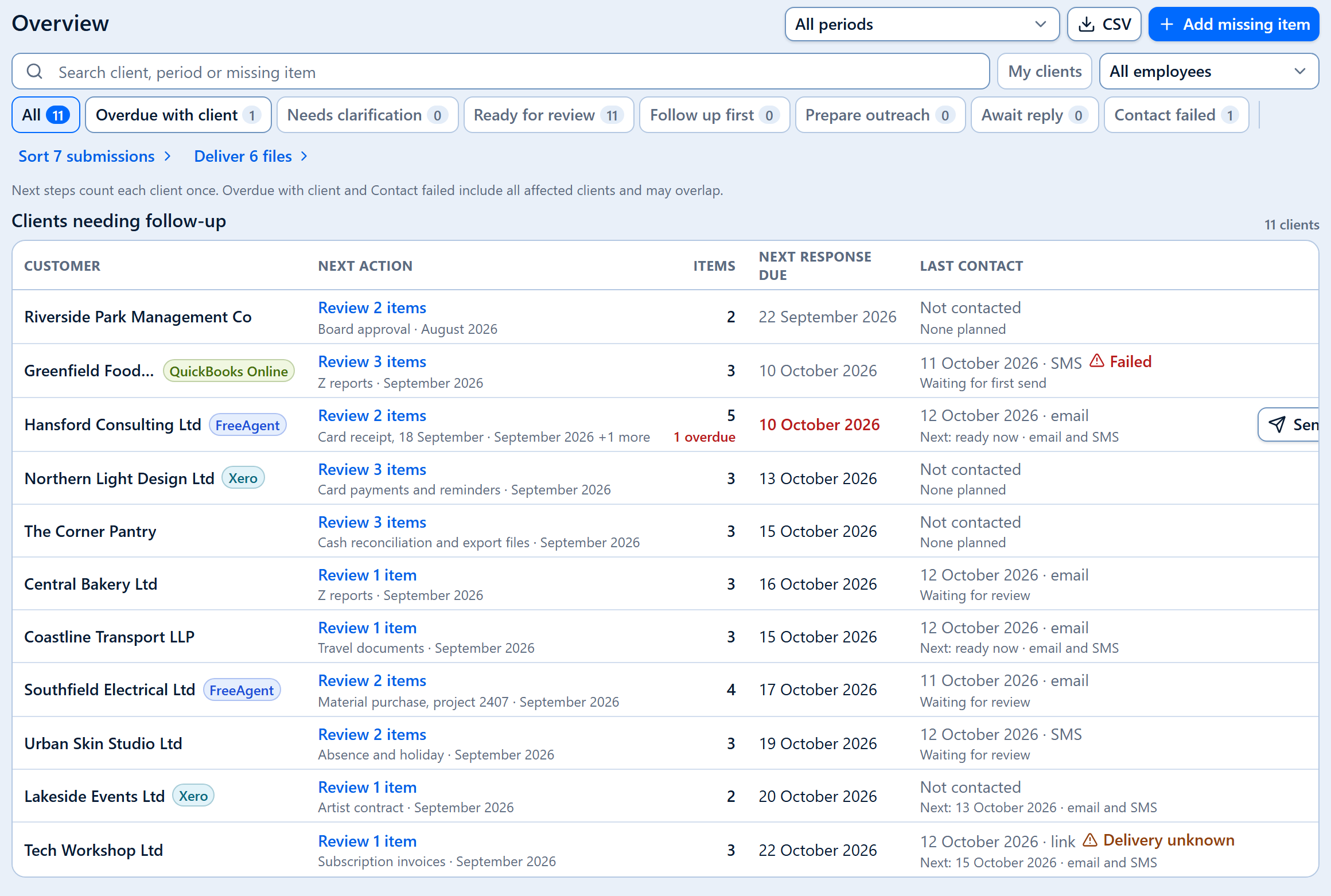Open Review 2 items for Riverside Park

click(x=372, y=307)
